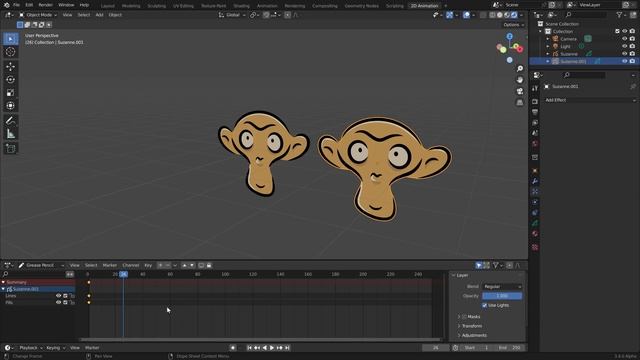Viewport: 640px width, 360px height.
Task: Hide Light in outliner with eye icon
Action: point(624,46)
